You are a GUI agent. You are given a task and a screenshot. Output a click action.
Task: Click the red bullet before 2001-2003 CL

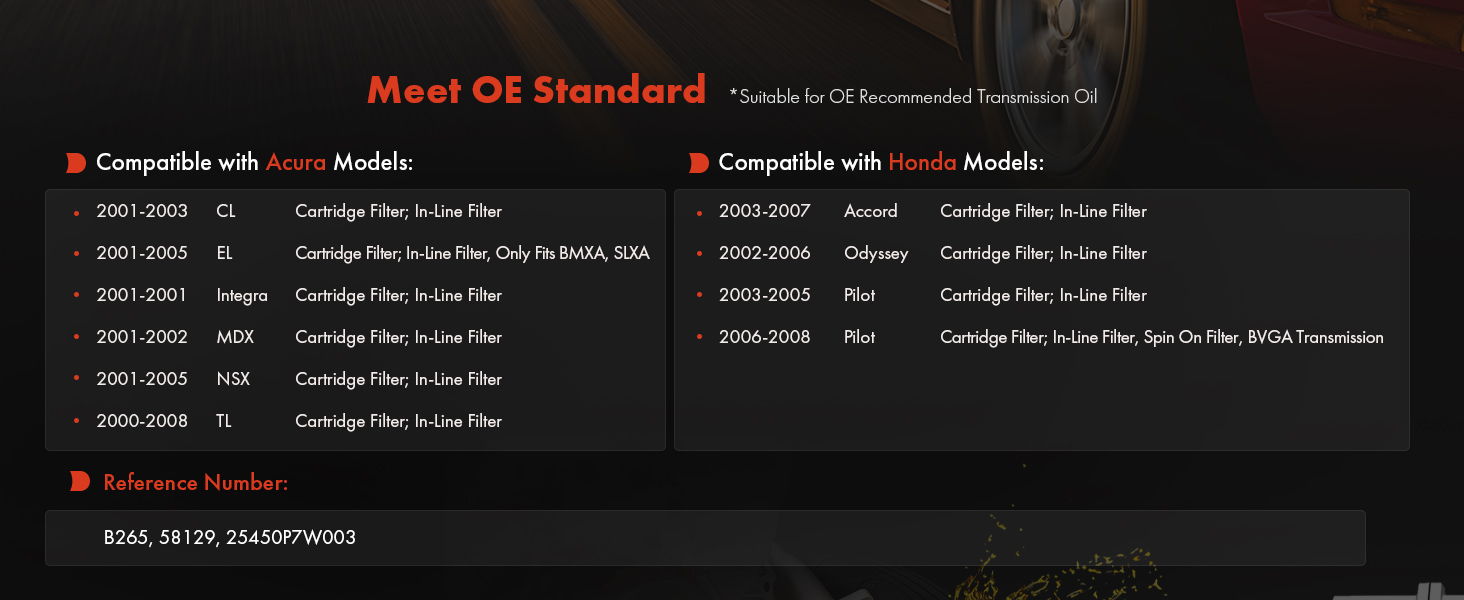(77, 213)
